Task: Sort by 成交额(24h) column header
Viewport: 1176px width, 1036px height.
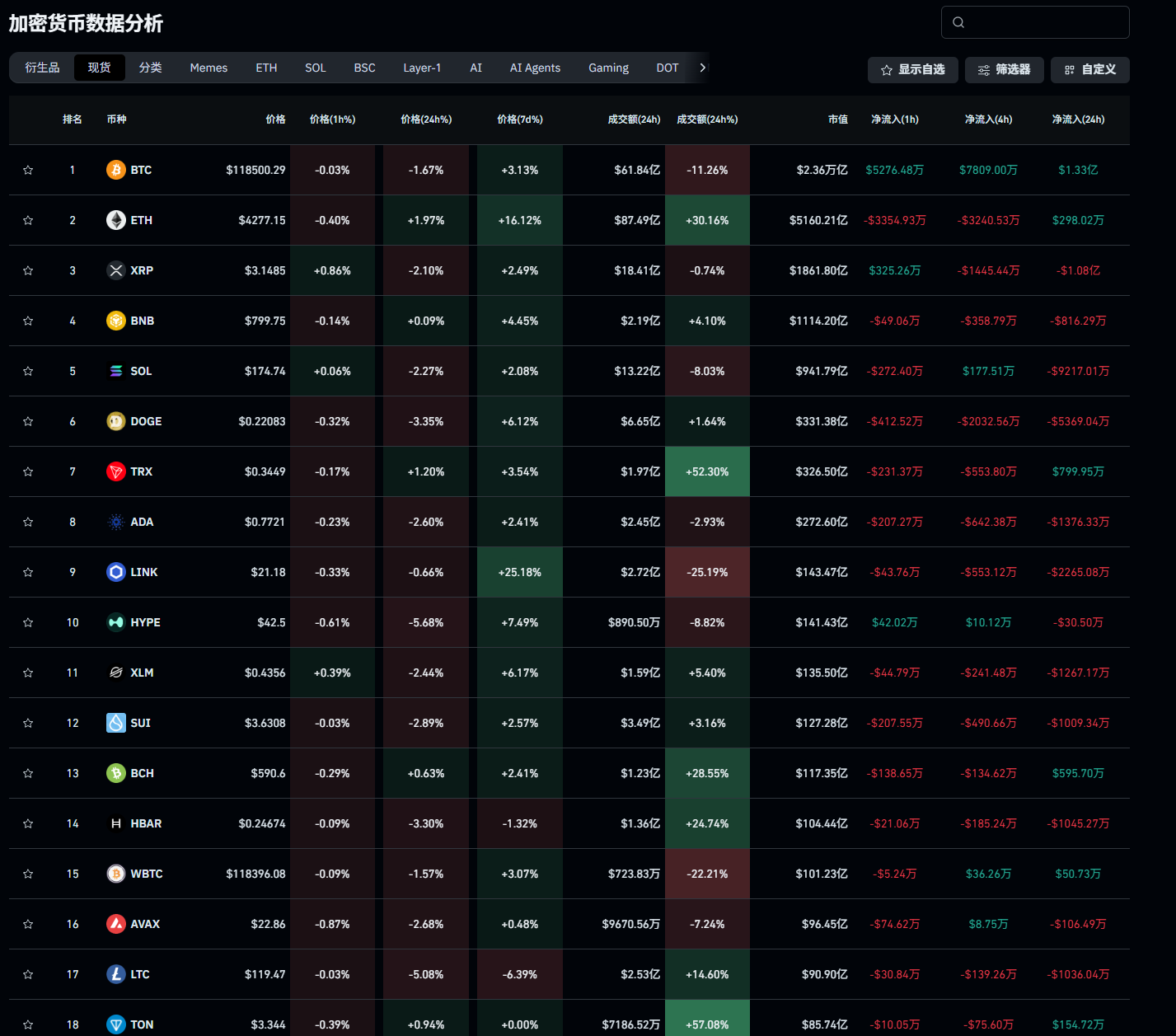Action: coord(634,120)
